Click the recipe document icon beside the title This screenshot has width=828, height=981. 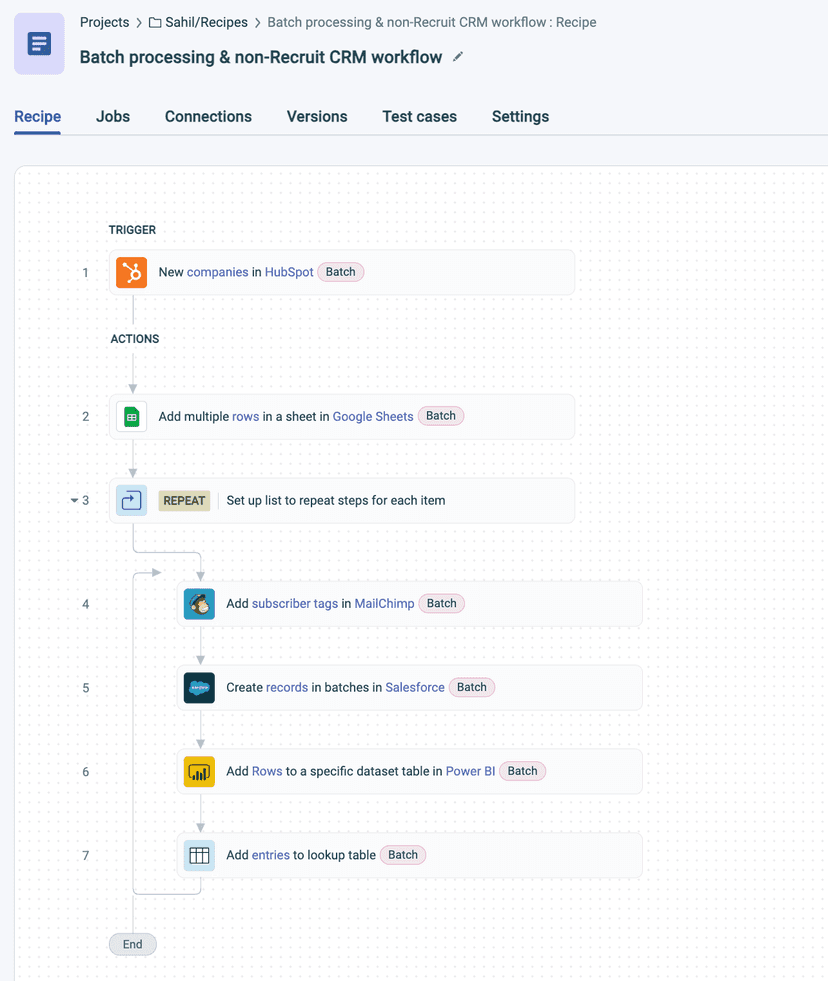[38, 43]
